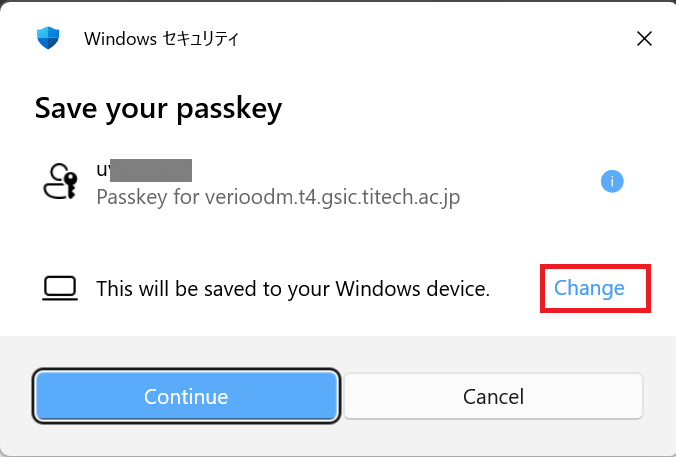
Task: Click the Windows Security shield icon
Action: (x=48, y=39)
